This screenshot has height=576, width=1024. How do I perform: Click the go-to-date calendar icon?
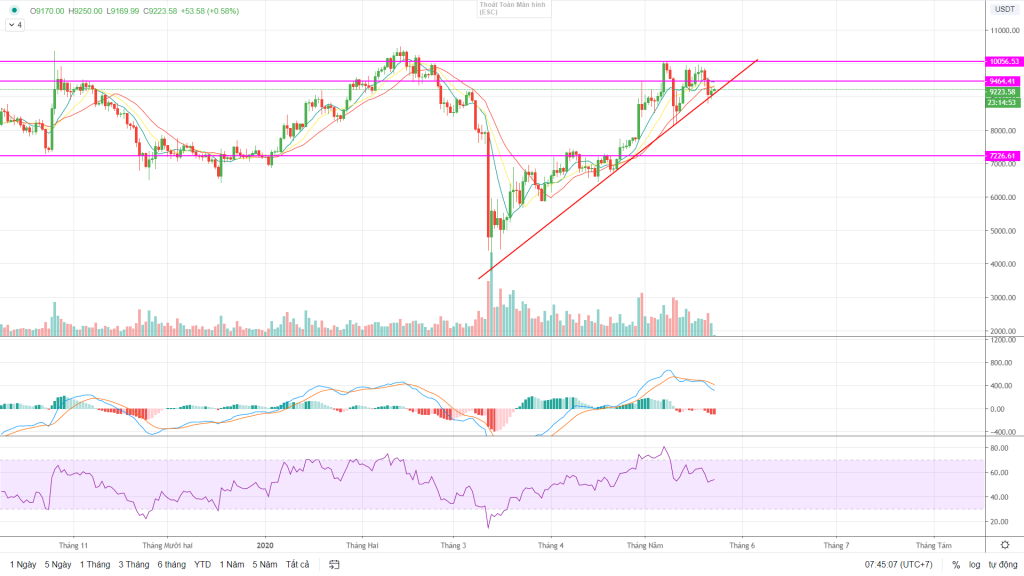pos(335,565)
